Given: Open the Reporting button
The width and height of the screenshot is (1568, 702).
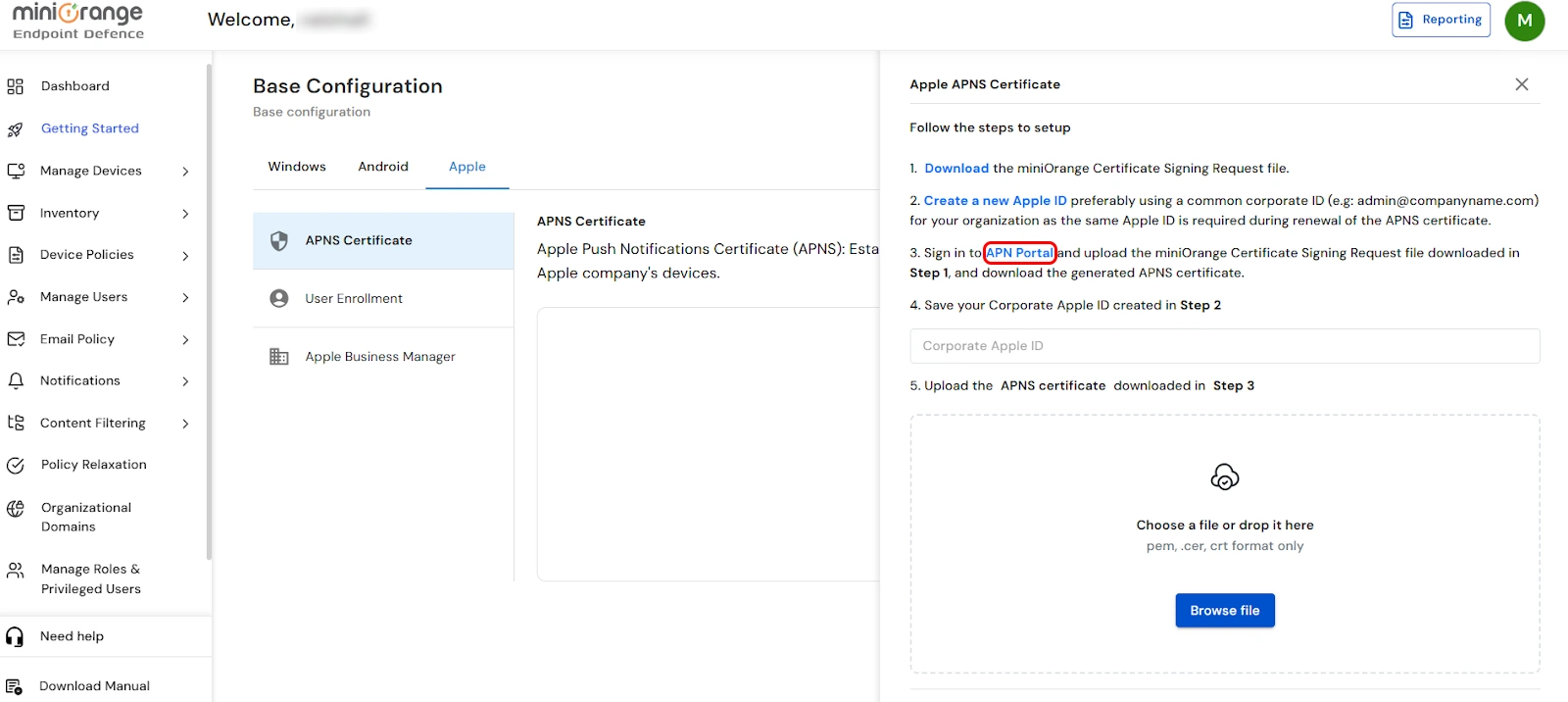Looking at the screenshot, I should click(1441, 20).
